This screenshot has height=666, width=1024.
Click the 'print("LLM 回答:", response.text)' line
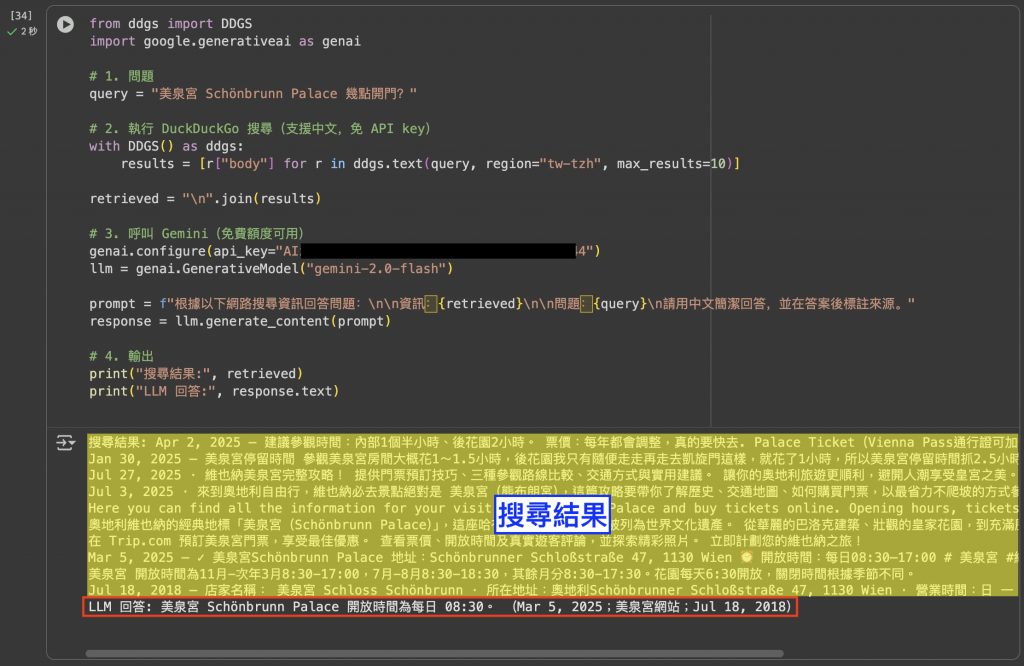[x=214, y=391]
